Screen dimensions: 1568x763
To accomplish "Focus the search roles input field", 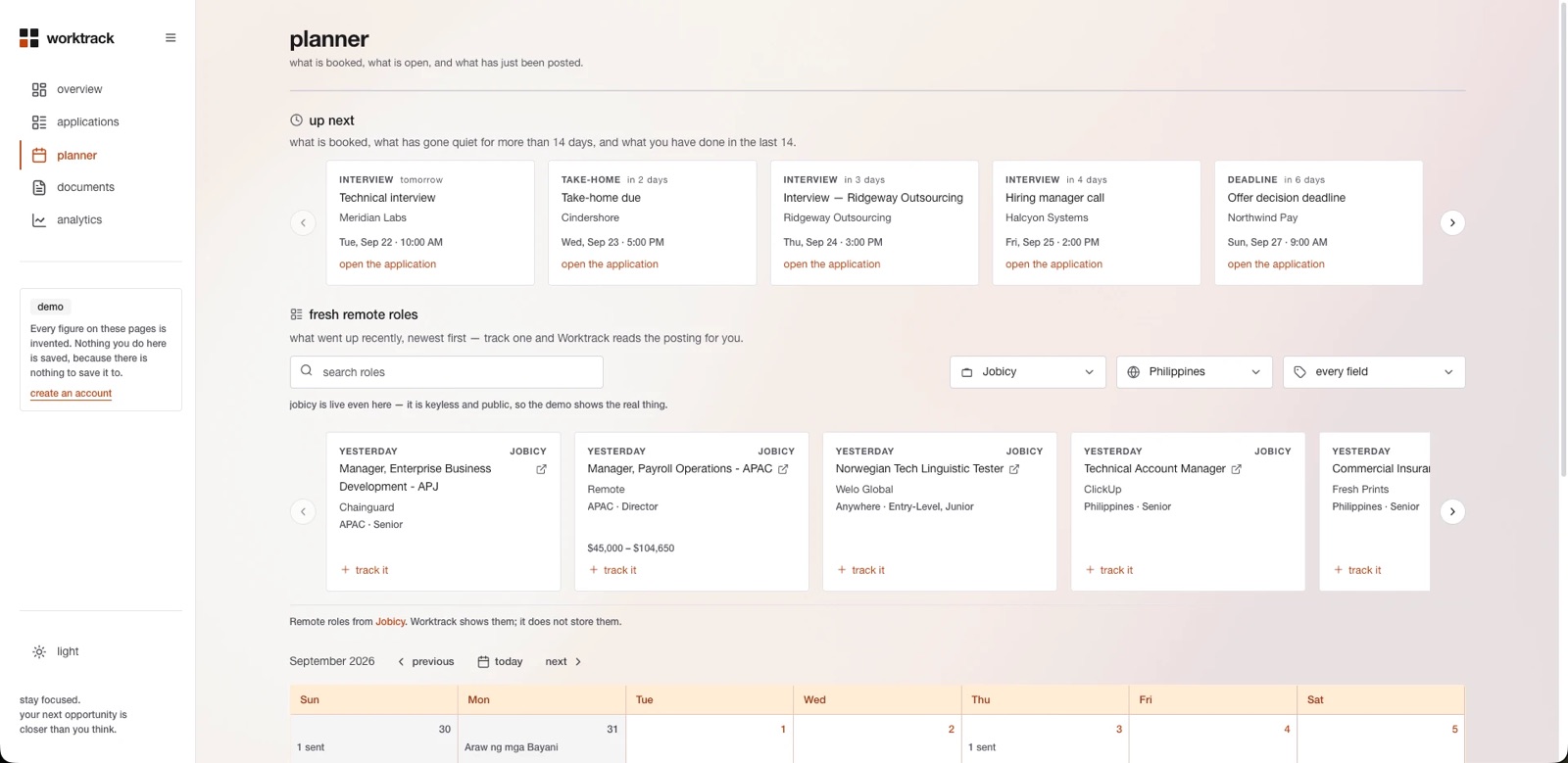I will click(447, 372).
